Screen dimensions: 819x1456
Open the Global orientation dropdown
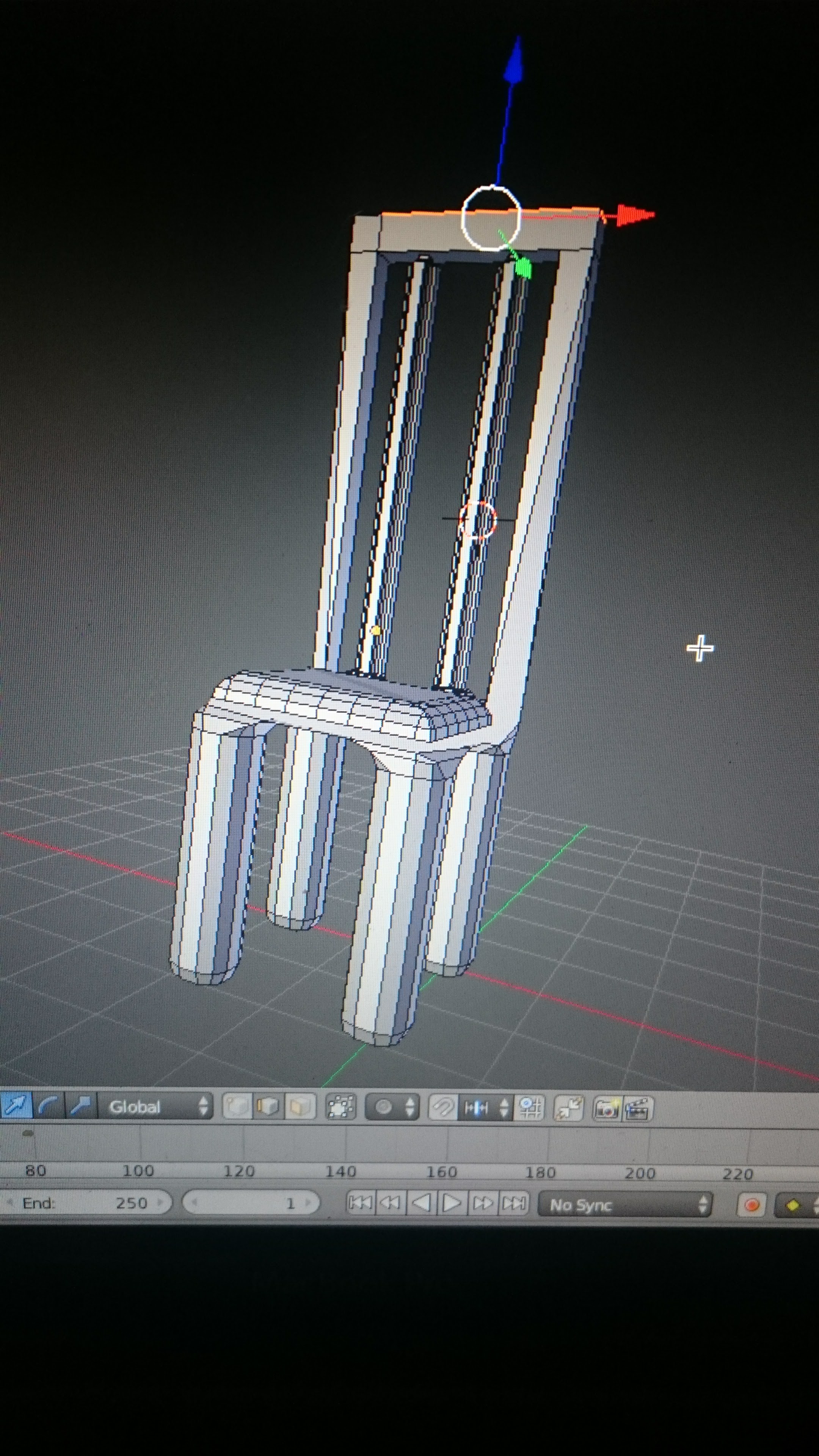(x=155, y=1106)
